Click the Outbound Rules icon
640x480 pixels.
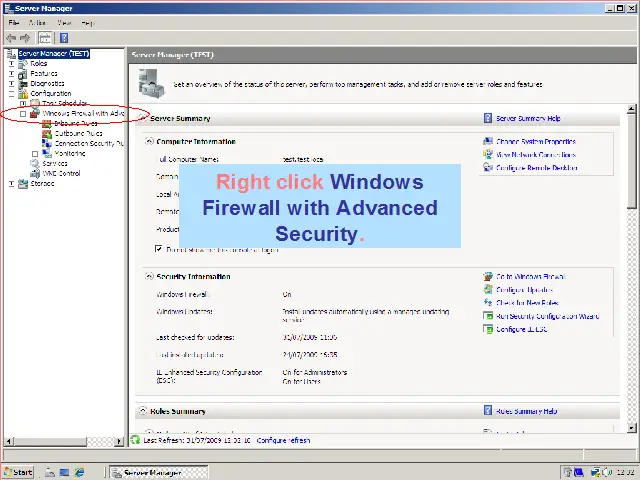click(x=47, y=133)
